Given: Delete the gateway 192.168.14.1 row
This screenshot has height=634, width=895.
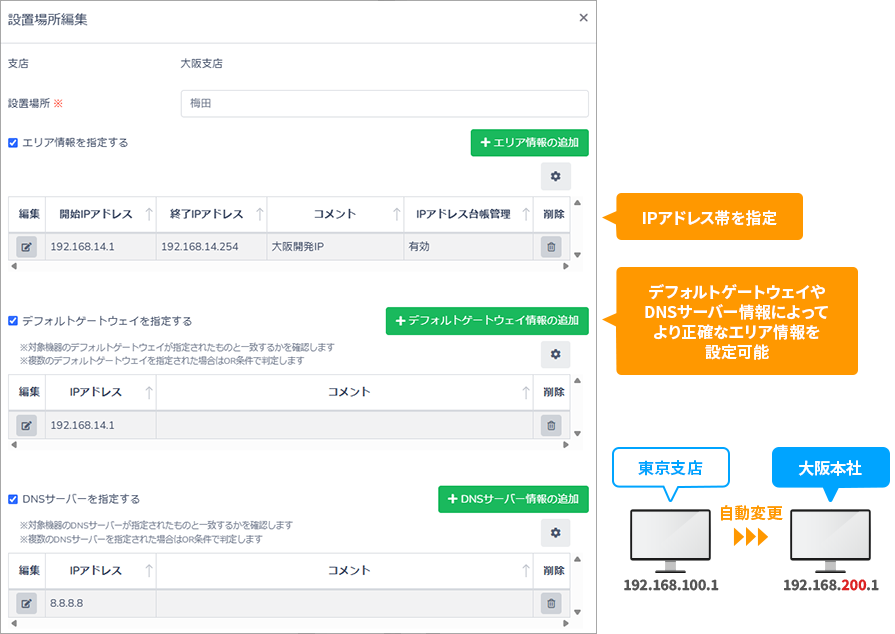Looking at the screenshot, I should [551, 425].
